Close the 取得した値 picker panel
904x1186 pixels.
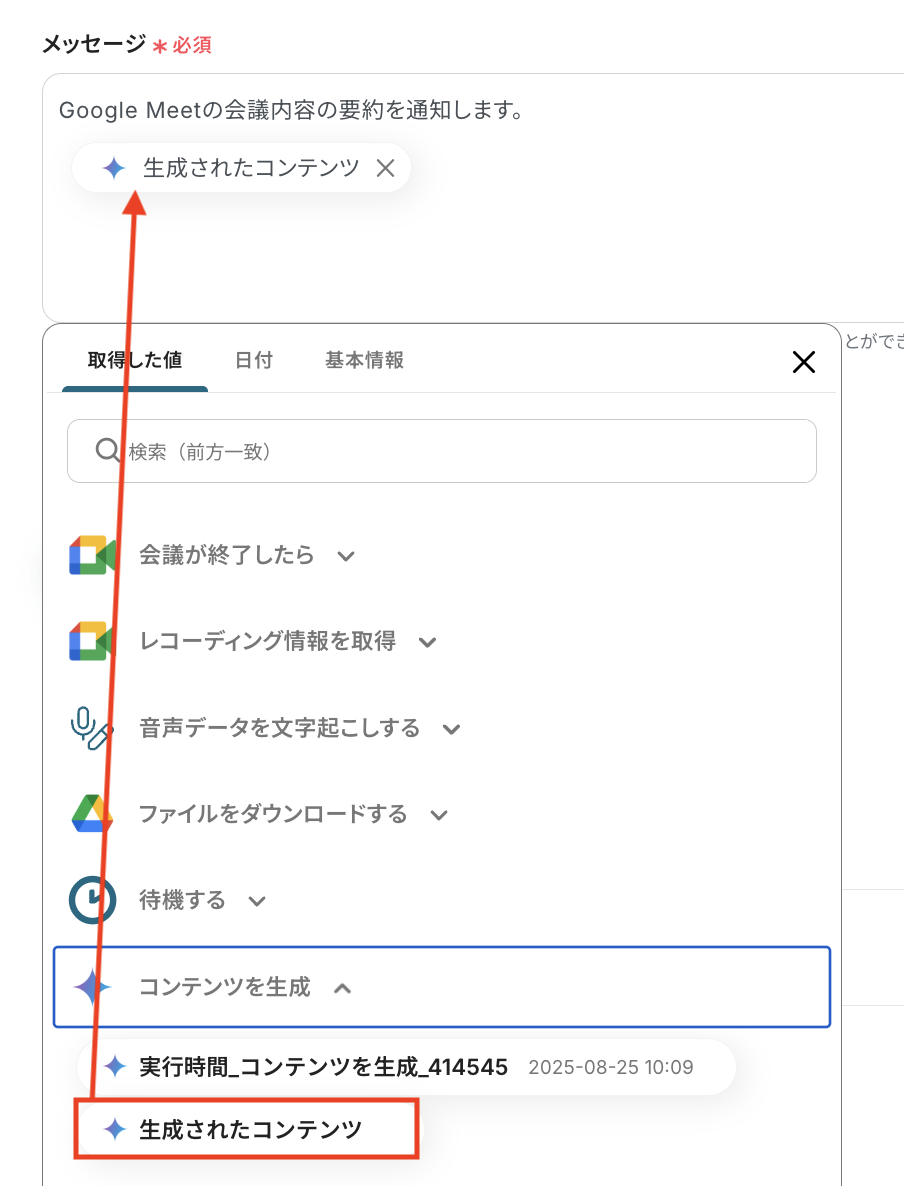(804, 362)
